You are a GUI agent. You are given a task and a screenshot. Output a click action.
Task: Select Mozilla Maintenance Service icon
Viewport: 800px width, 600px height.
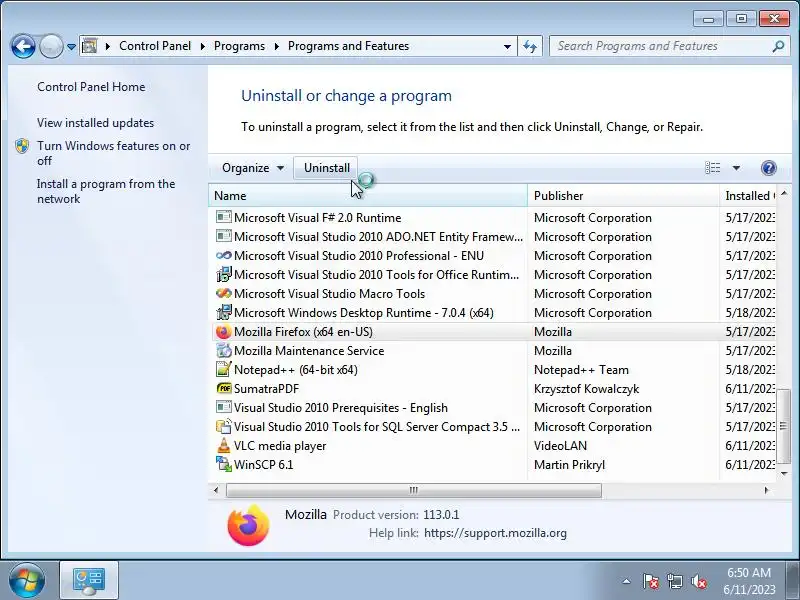tap(223, 351)
